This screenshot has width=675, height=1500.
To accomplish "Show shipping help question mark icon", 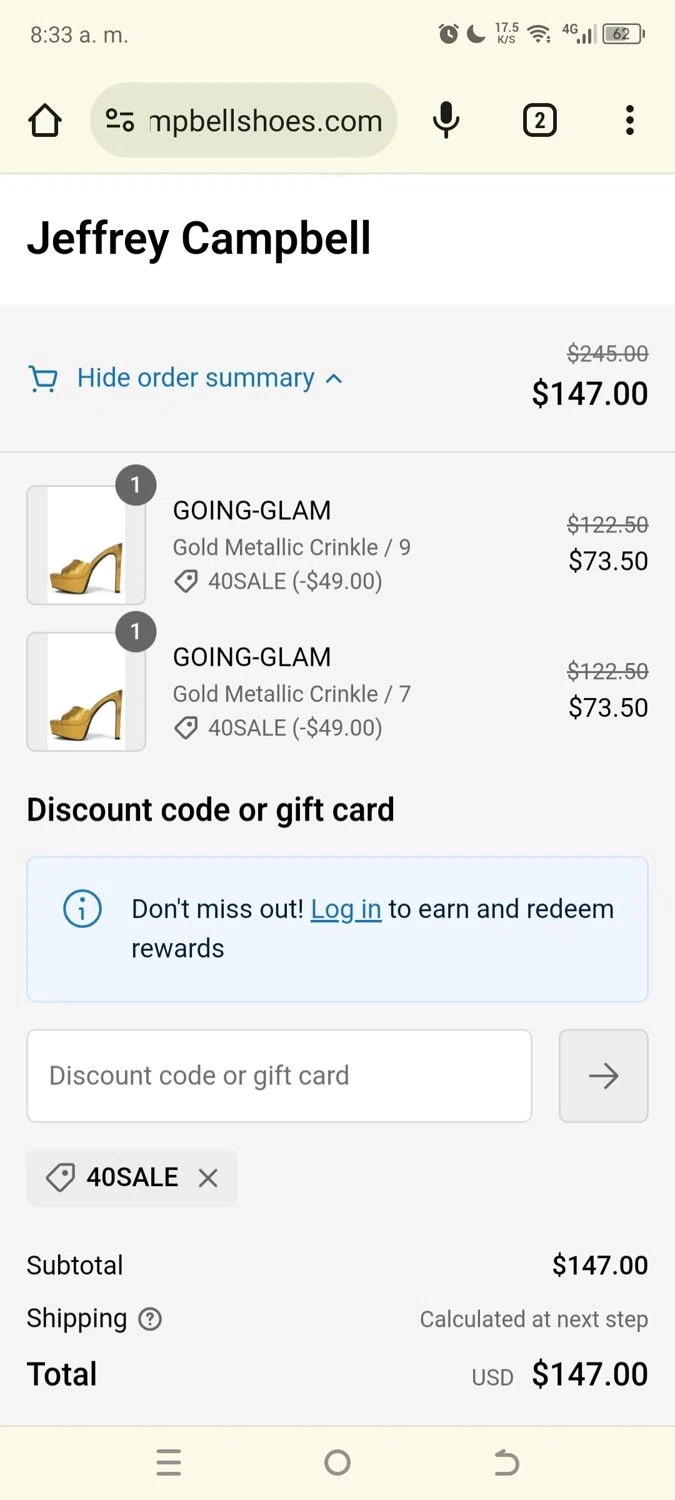I will tap(150, 1320).
